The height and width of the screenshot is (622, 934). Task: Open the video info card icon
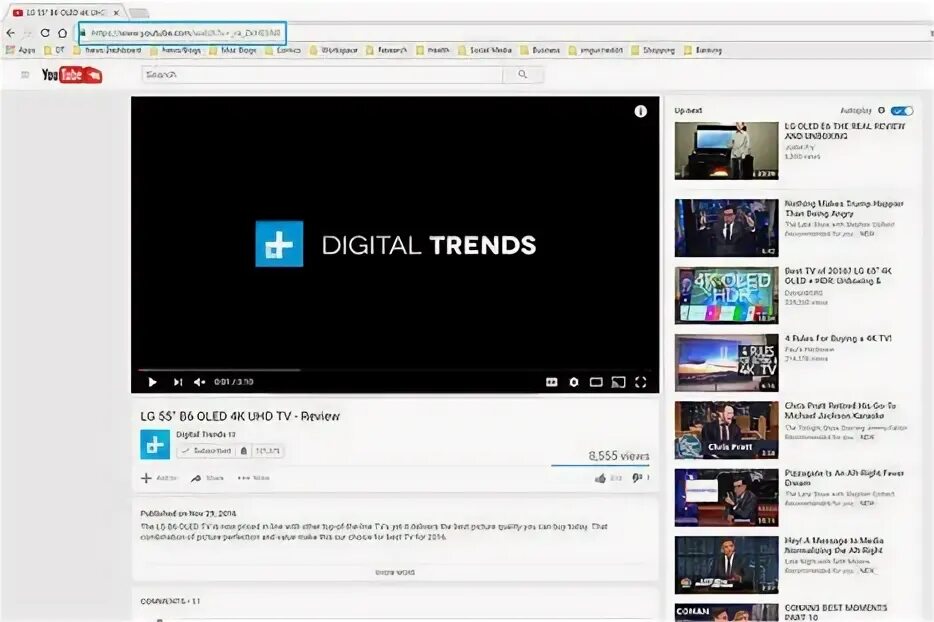(x=640, y=111)
